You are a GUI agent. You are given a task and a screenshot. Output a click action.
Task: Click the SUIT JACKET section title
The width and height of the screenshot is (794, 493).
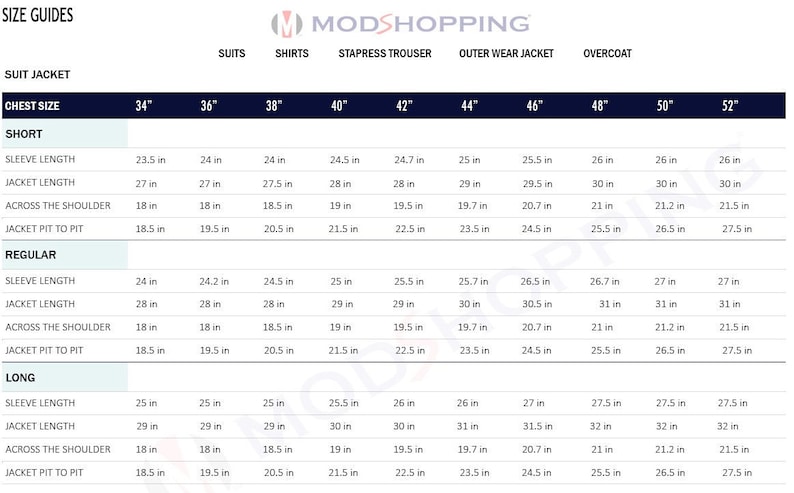[37, 74]
